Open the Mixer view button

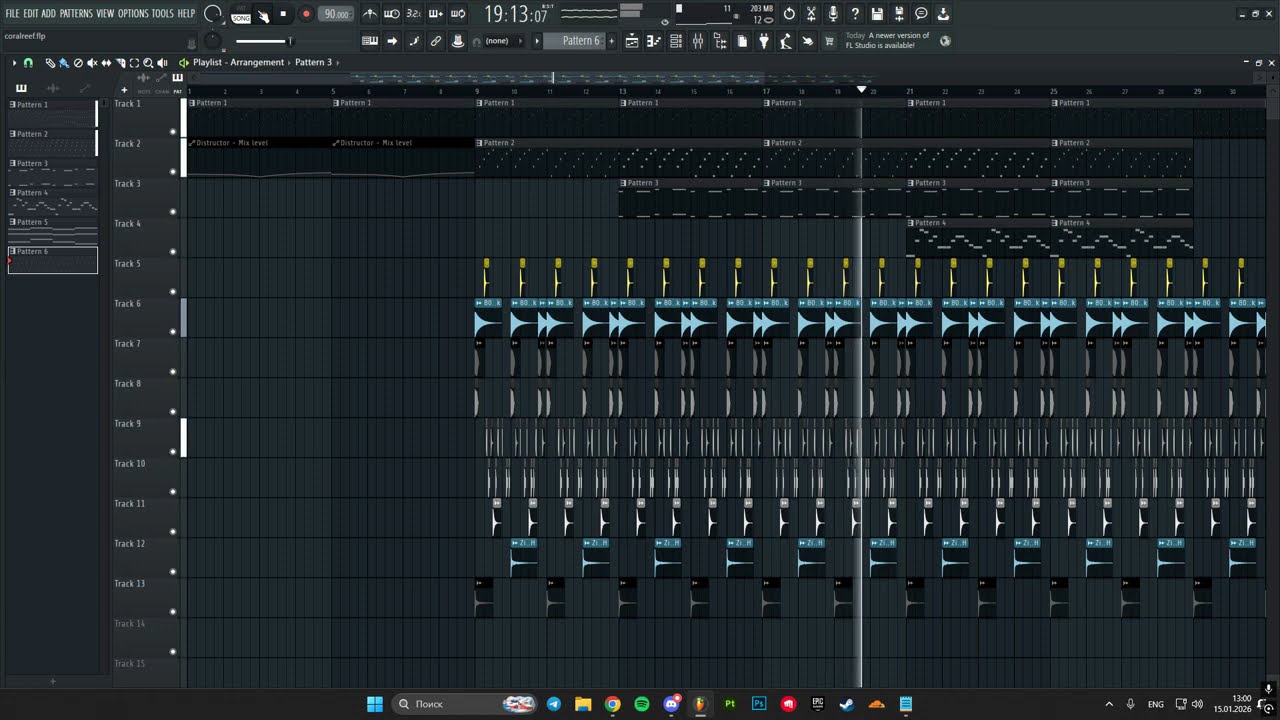[698, 41]
